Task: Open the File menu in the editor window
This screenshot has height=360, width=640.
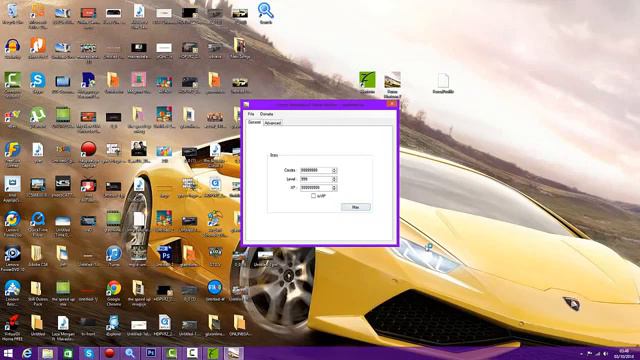Action: 251,114
